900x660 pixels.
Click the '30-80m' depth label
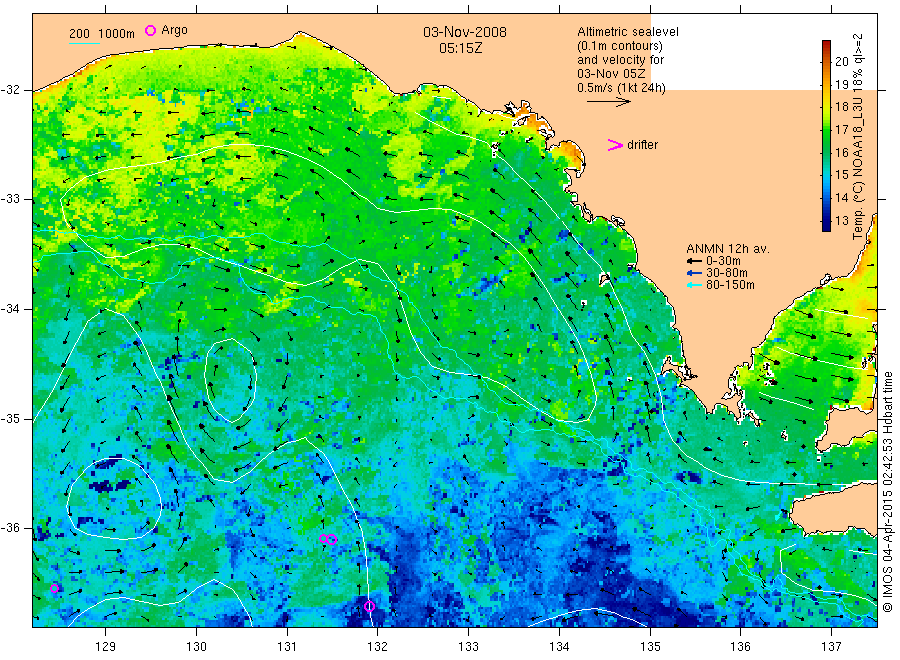726,273
